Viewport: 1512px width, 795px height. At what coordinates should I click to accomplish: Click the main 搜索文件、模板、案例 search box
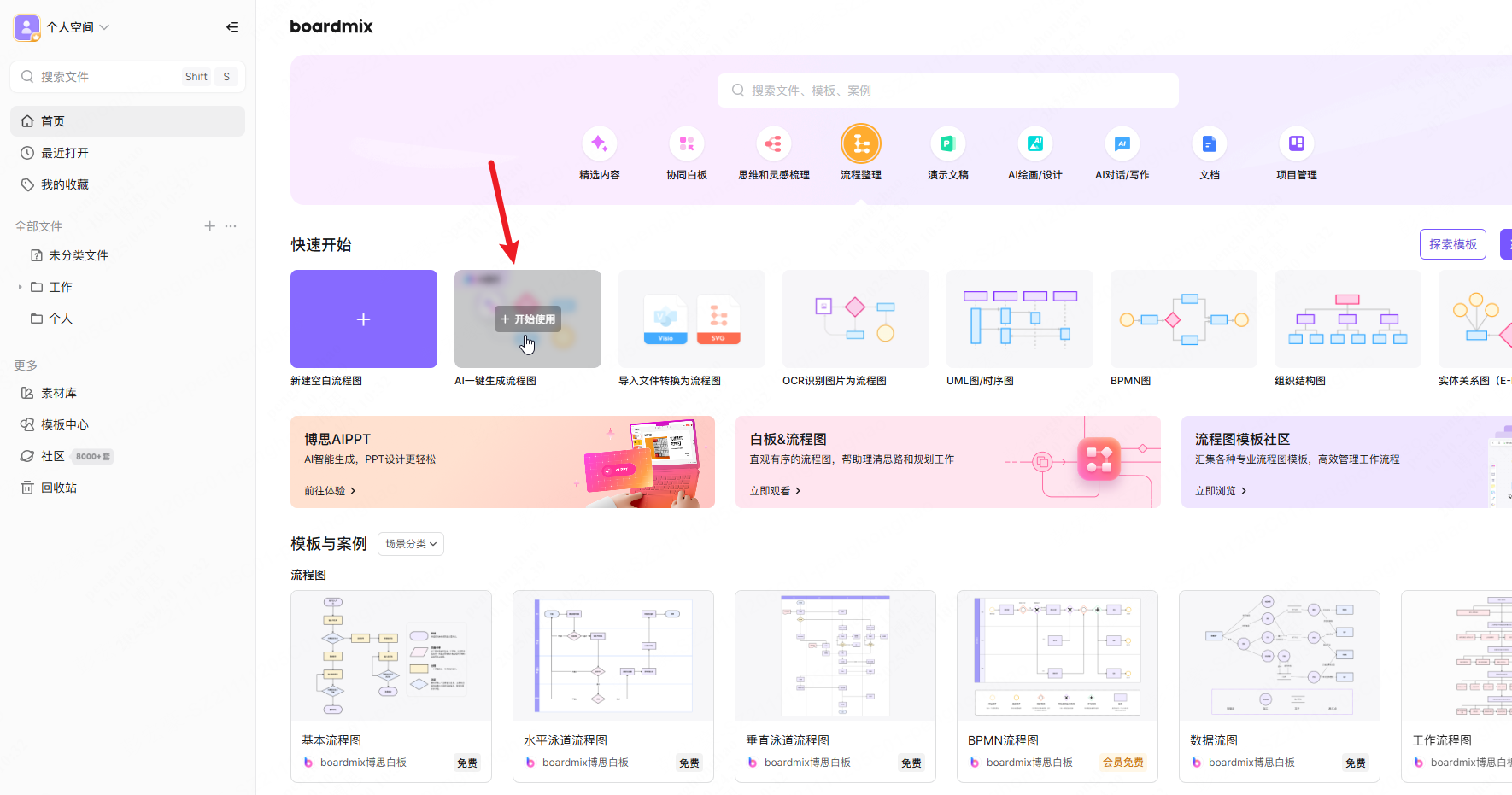pyautogui.click(x=948, y=91)
